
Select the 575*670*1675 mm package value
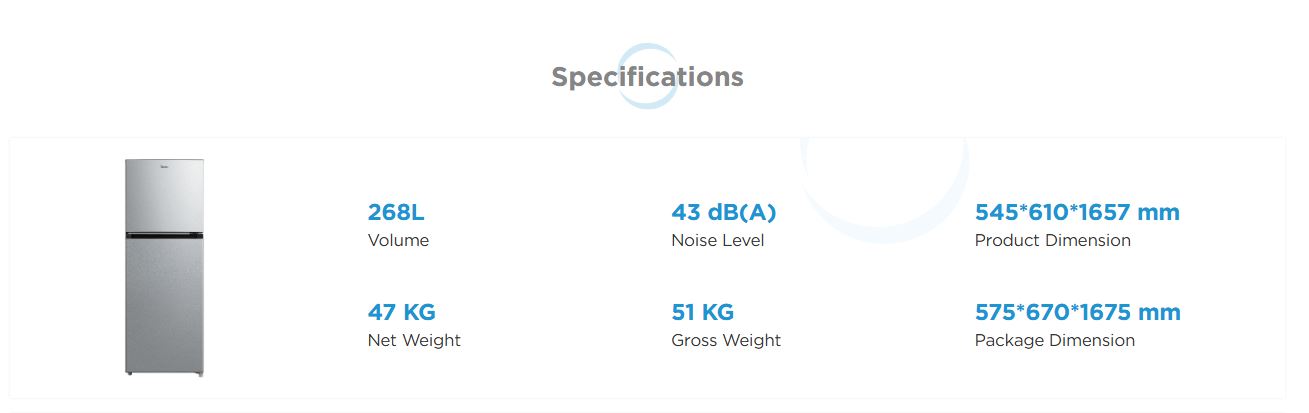1077,312
